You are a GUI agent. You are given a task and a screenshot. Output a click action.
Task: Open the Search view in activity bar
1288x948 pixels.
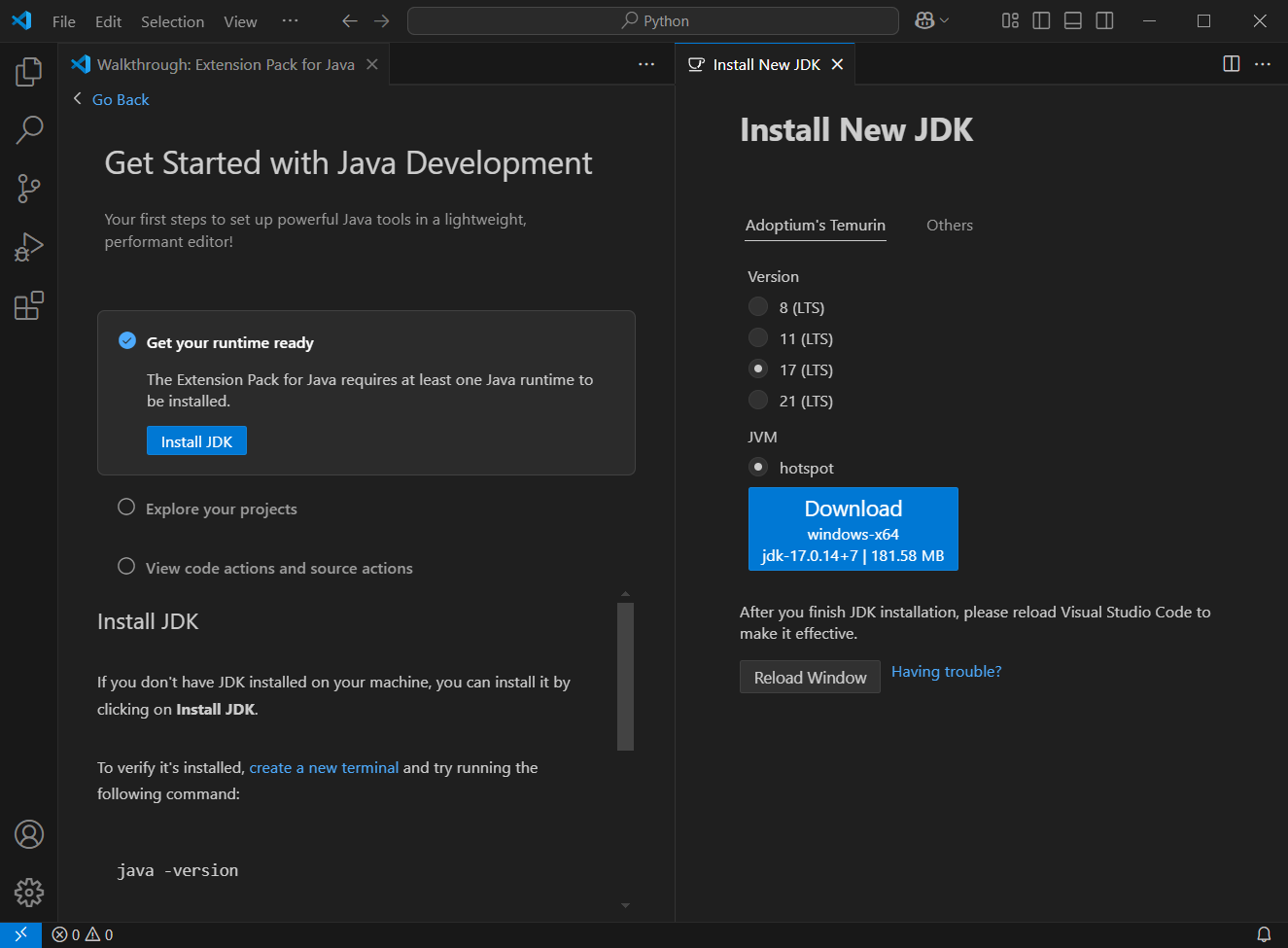tap(29, 129)
